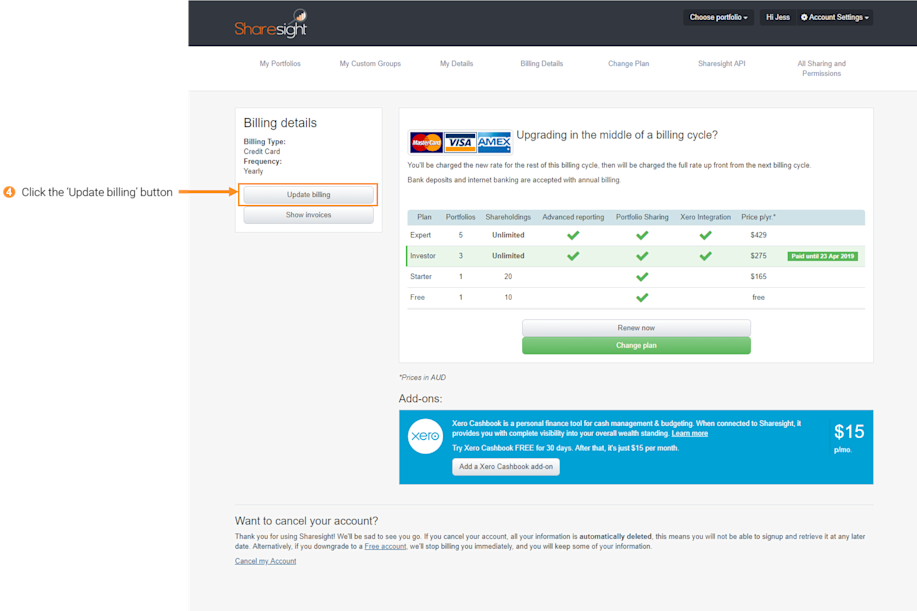Open All Sharing and Permissions tab
The image size is (917, 611).
tap(822, 68)
